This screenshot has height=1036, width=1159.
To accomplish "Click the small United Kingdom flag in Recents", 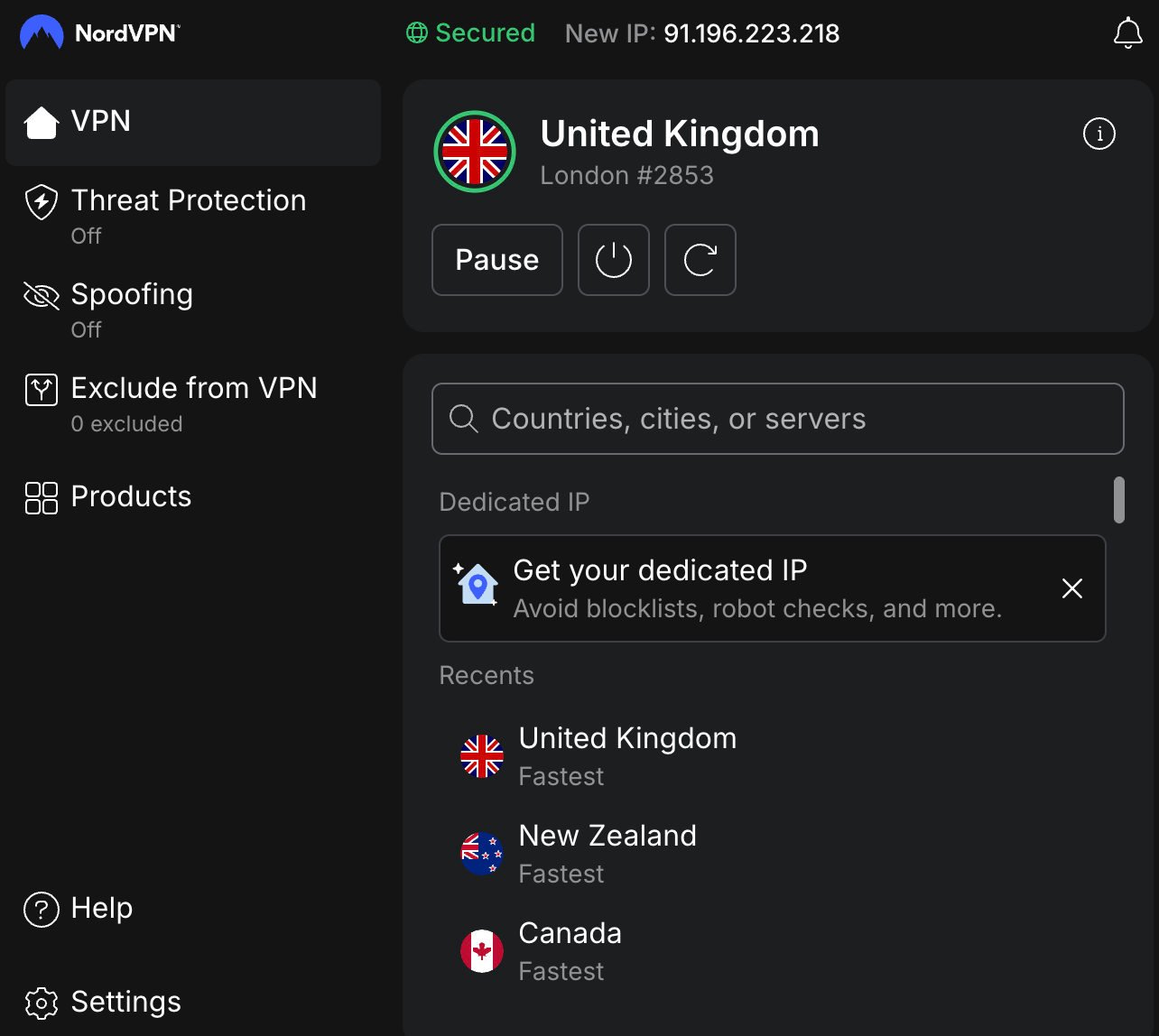I will (x=482, y=756).
